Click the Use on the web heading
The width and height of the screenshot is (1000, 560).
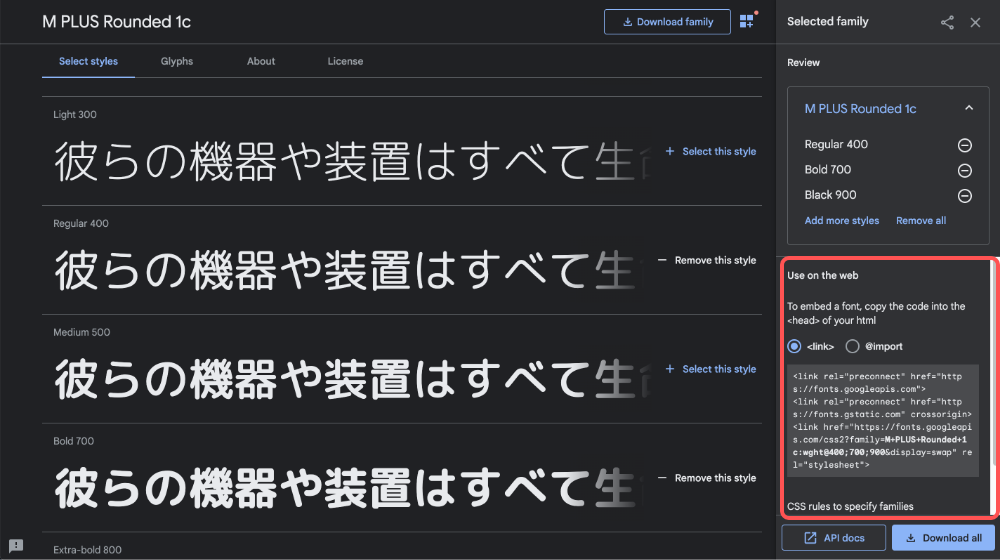click(x=823, y=276)
